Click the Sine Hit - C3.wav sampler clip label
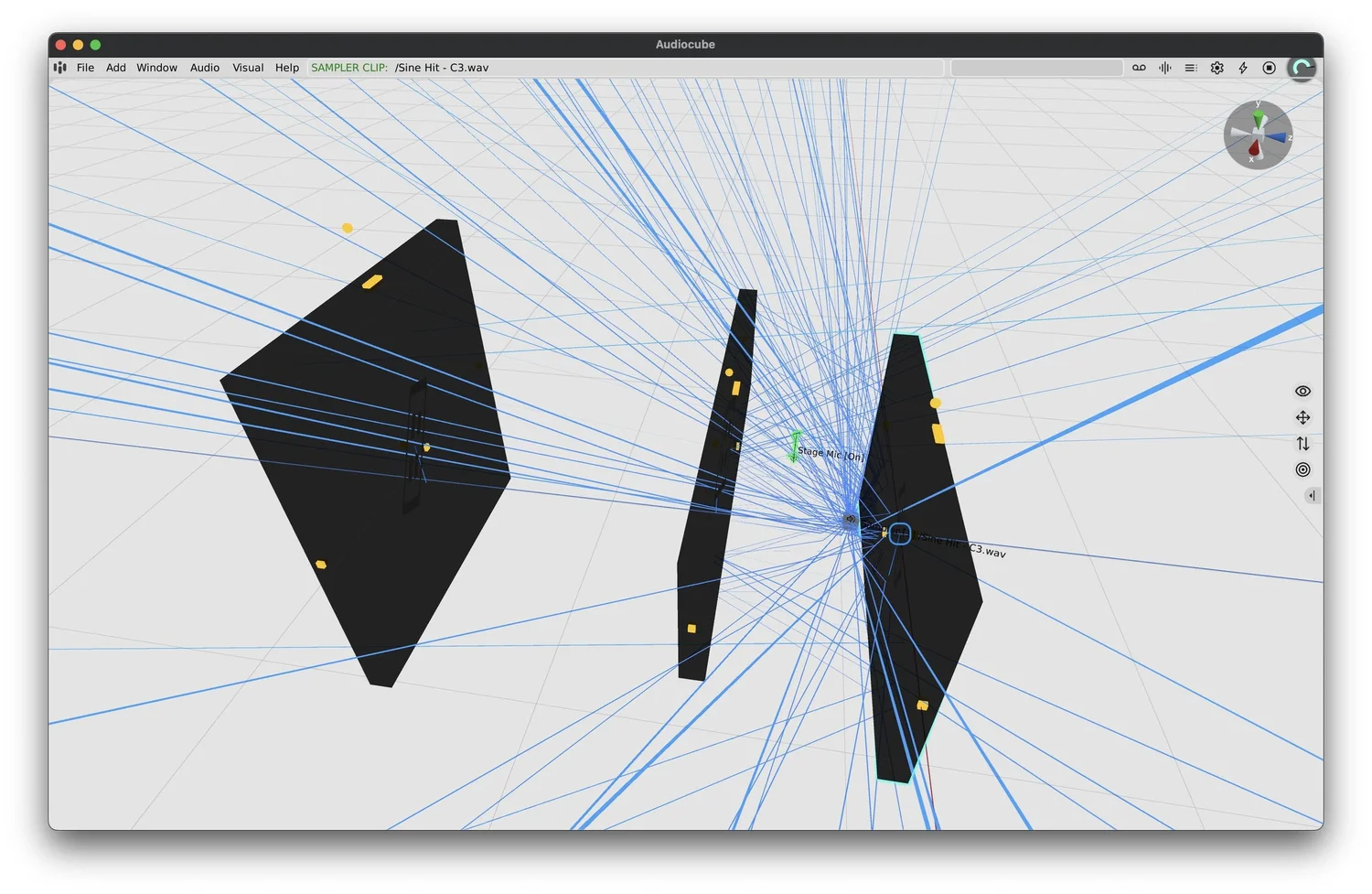The height and width of the screenshot is (894, 1372). pyautogui.click(x=442, y=67)
